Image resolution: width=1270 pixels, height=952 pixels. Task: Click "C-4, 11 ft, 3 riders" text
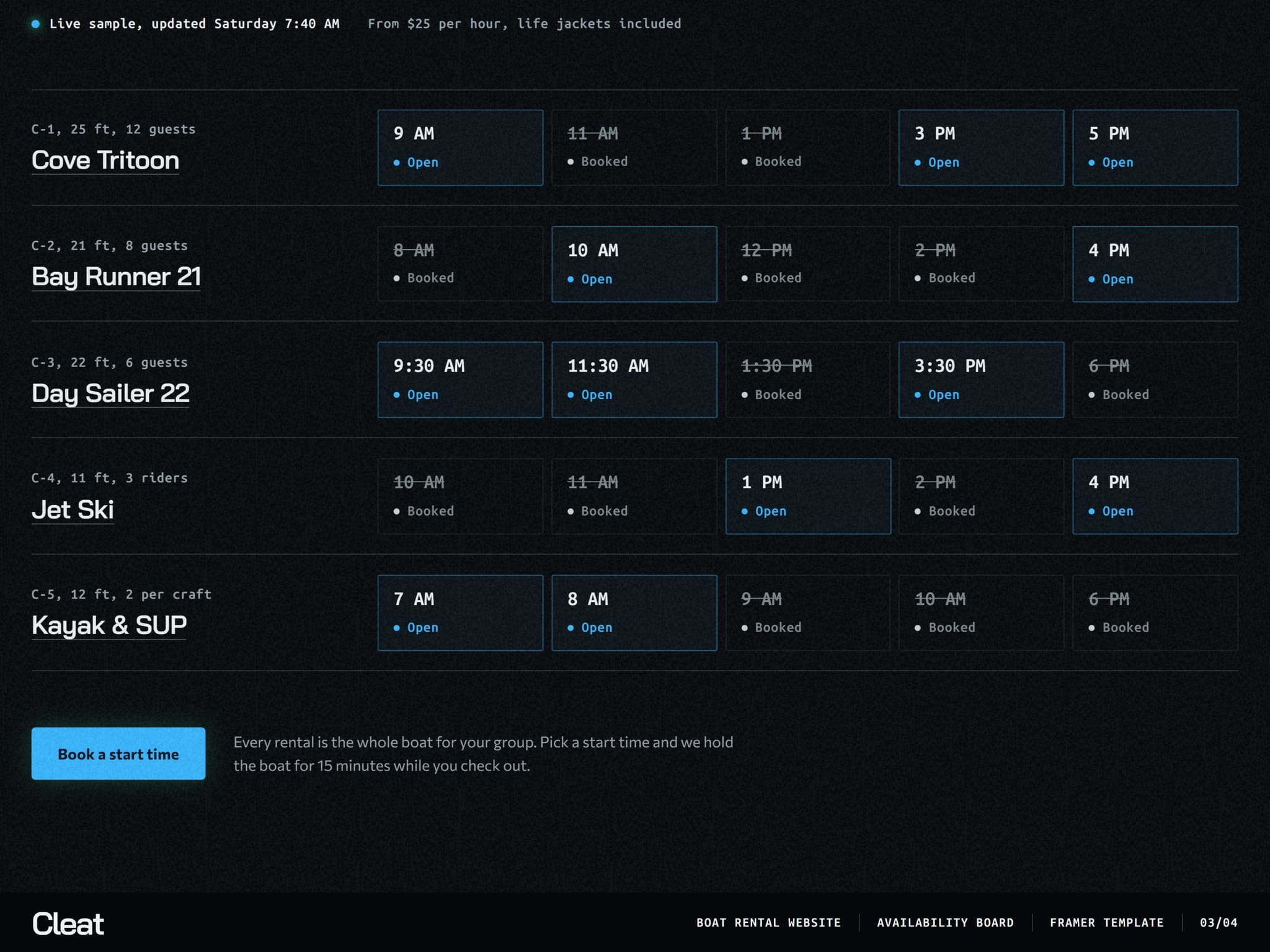point(110,478)
